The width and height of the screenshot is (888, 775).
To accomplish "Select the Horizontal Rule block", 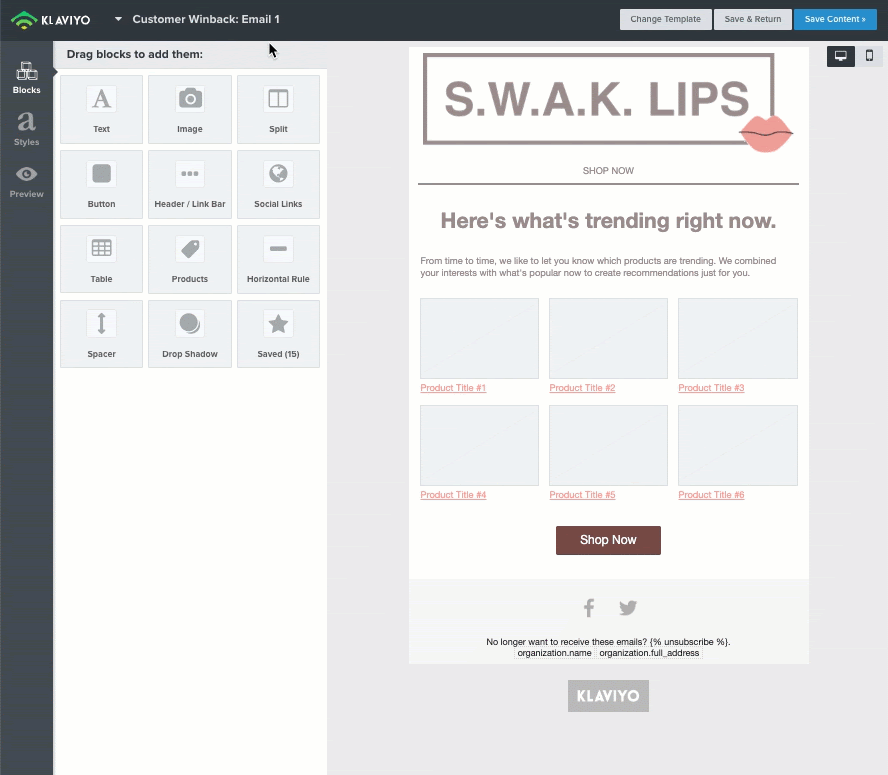I will coord(278,259).
